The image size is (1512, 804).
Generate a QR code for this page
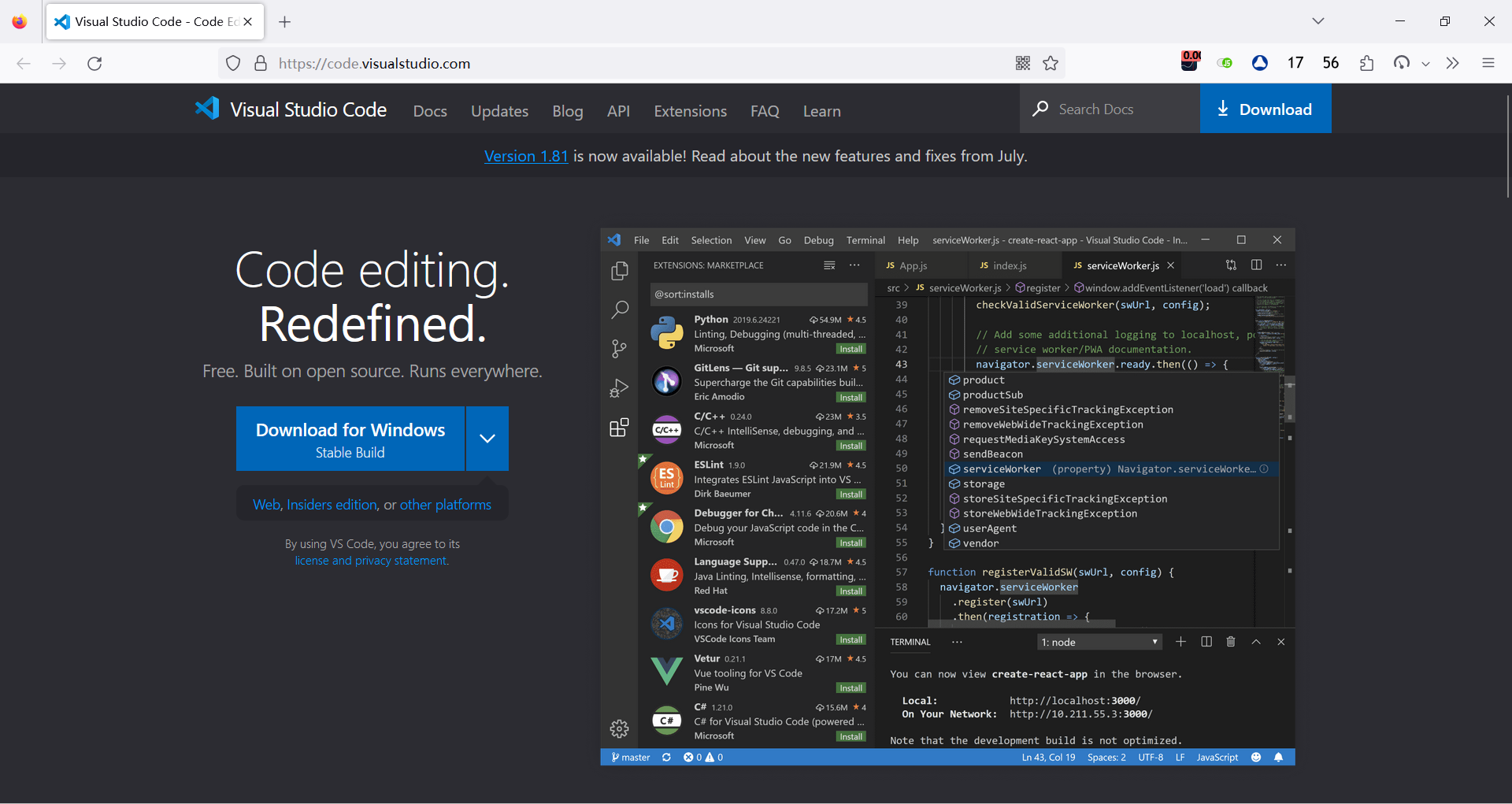click(1023, 63)
